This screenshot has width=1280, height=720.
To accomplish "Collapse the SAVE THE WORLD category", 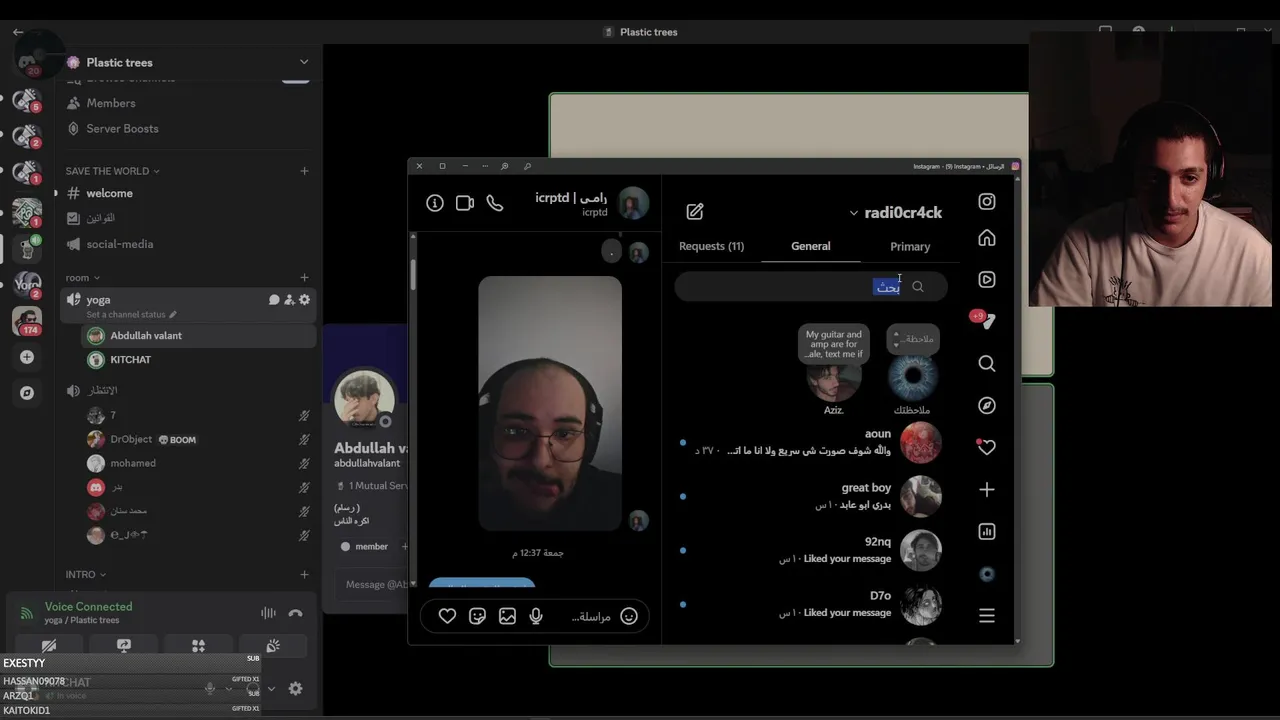I will click(x=112, y=171).
